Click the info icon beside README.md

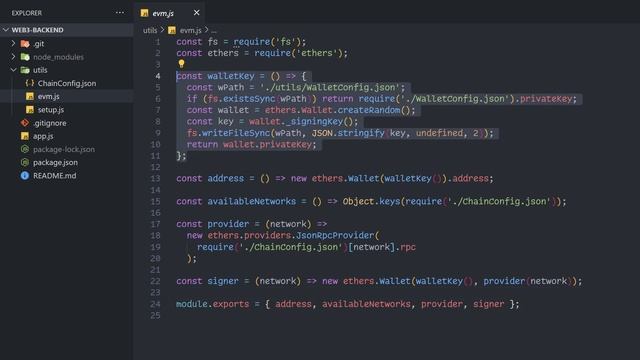pos(25,176)
